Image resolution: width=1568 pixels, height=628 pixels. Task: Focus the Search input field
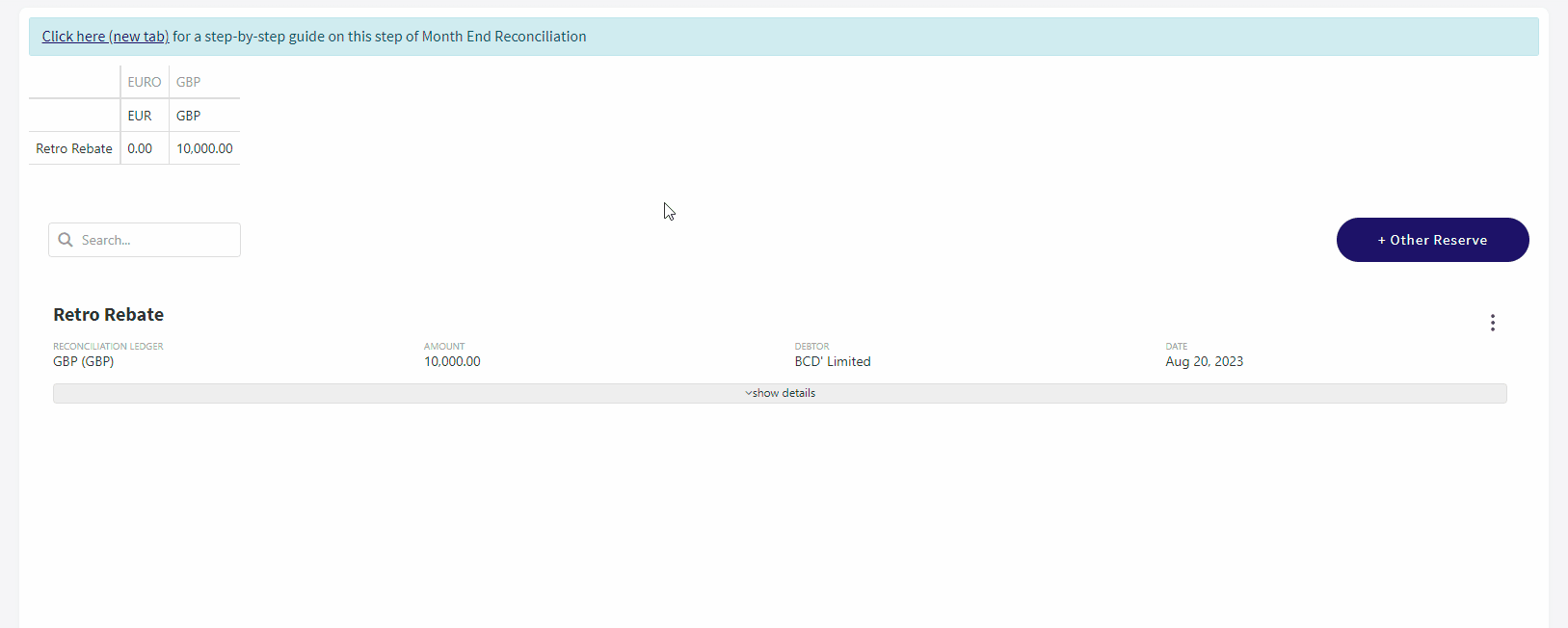tap(145, 240)
